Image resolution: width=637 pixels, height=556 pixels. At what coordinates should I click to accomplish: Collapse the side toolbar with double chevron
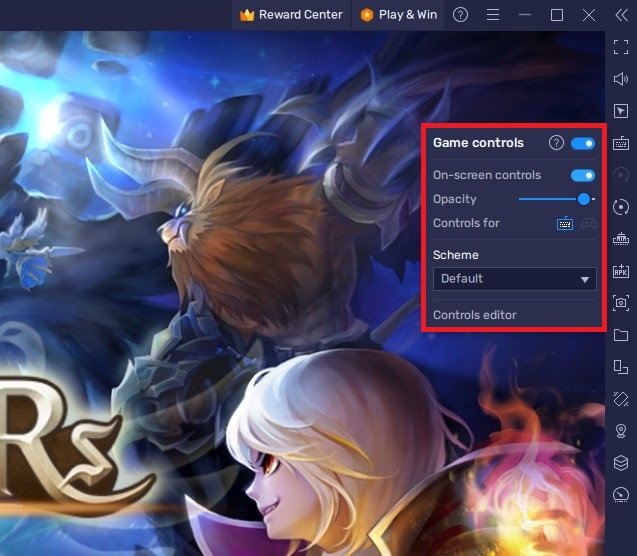tap(621, 15)
